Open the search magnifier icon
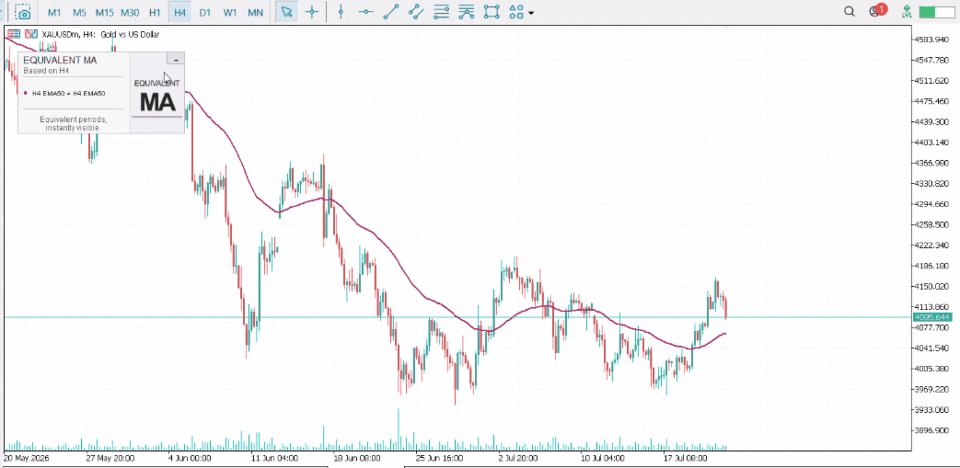Image resolution: width=960 pixels, height=468 pixels. [849, 12]
